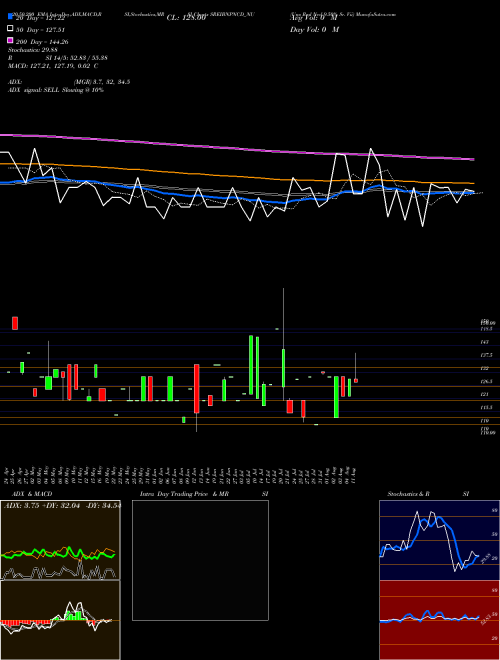Click the 'Stochastics: 29.88' reading
Screen dimensions: 500x660
coord(35,50)
